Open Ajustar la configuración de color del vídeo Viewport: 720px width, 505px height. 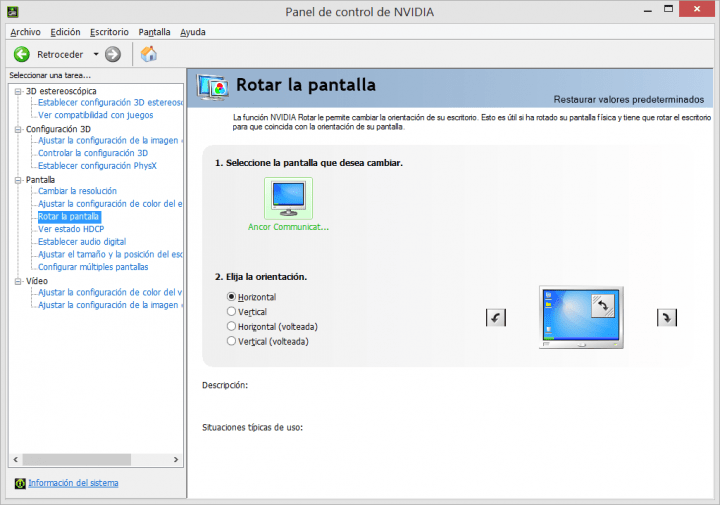click(x=110, y=292)
